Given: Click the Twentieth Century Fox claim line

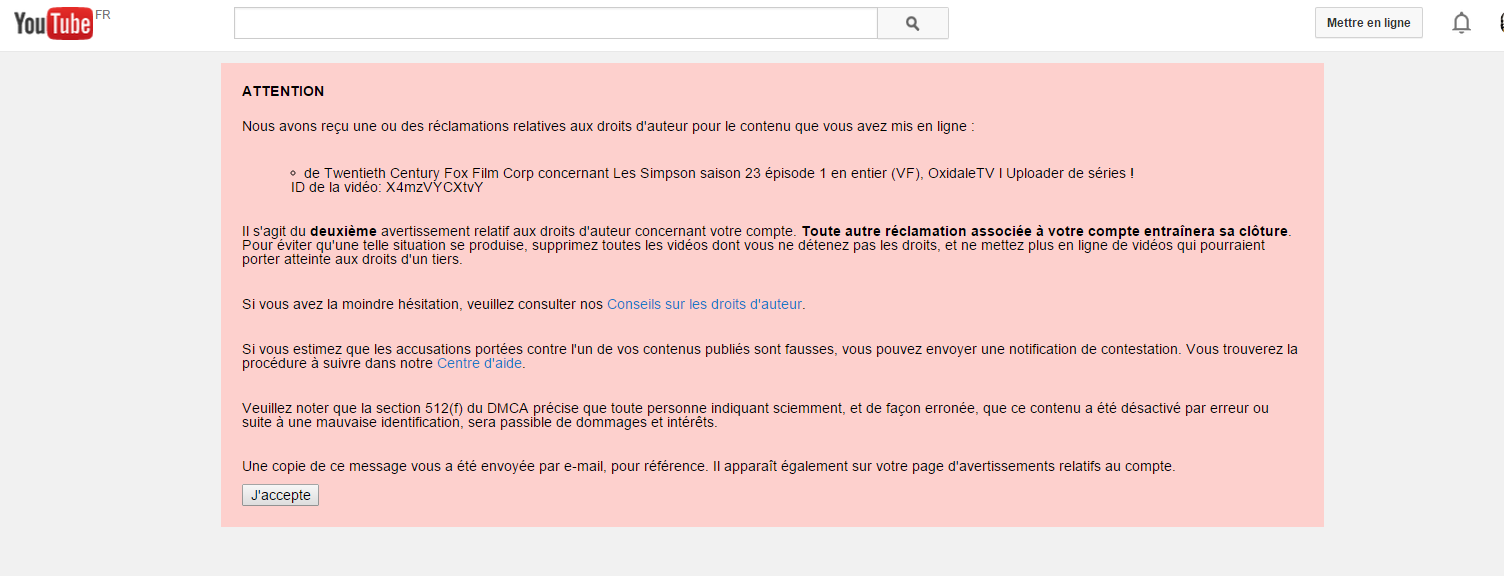Looking at the screenshot, I should [x=718, y=173].
